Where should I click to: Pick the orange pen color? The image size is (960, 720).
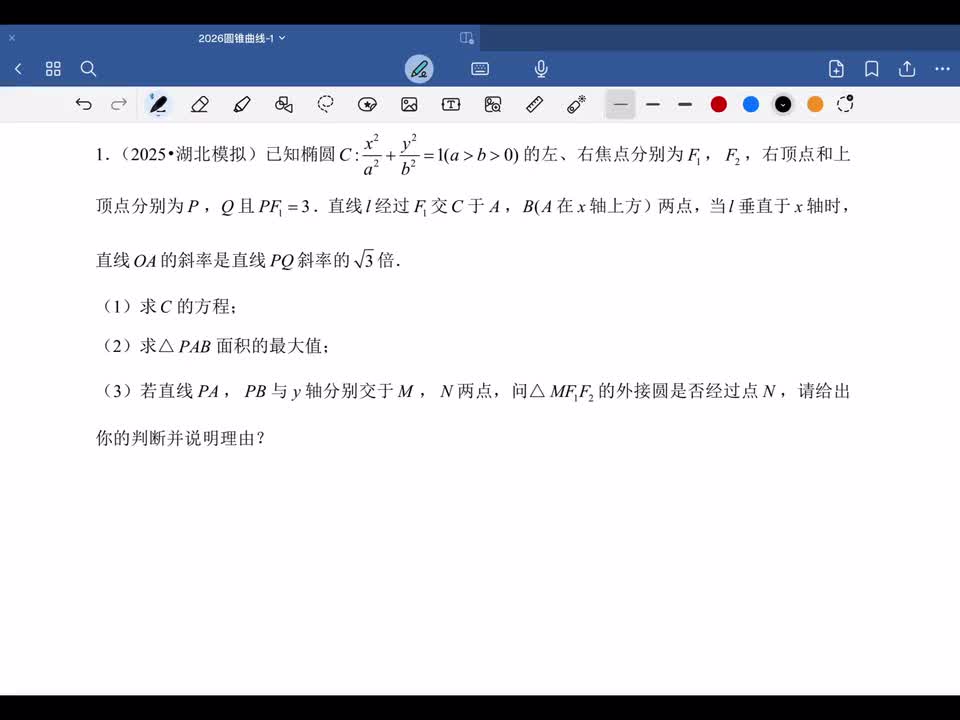pos(815,105)
